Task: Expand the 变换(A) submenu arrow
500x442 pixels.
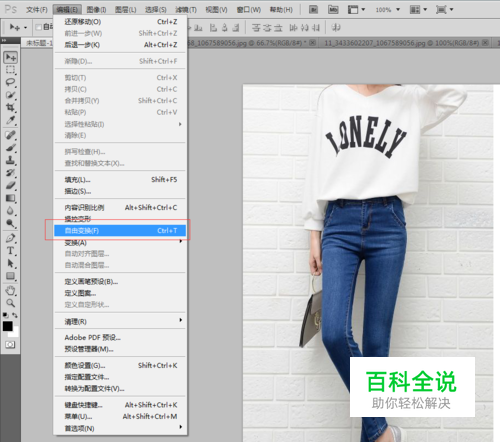Action: [x=180, y=241]
